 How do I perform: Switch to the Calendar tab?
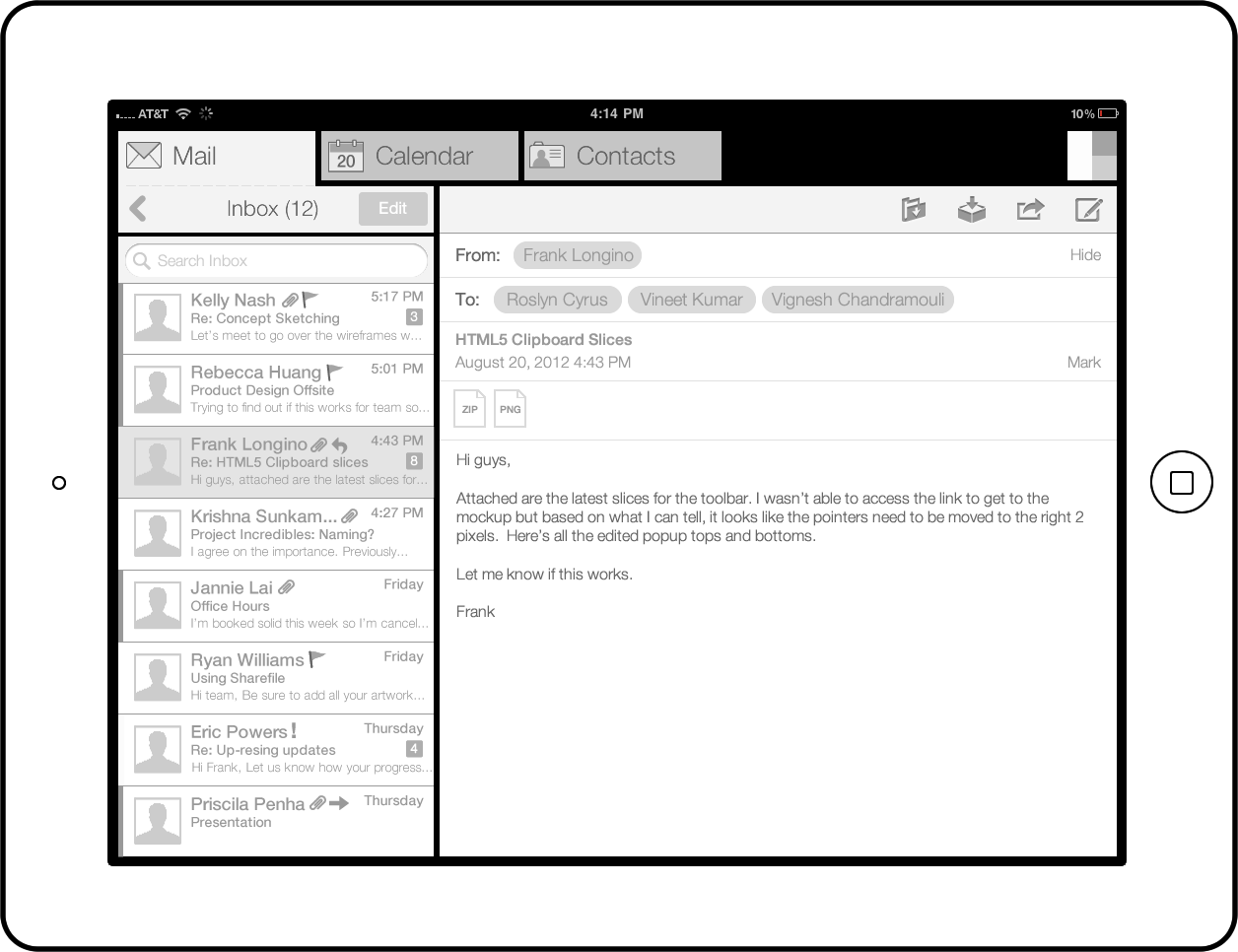coord(420,156)
